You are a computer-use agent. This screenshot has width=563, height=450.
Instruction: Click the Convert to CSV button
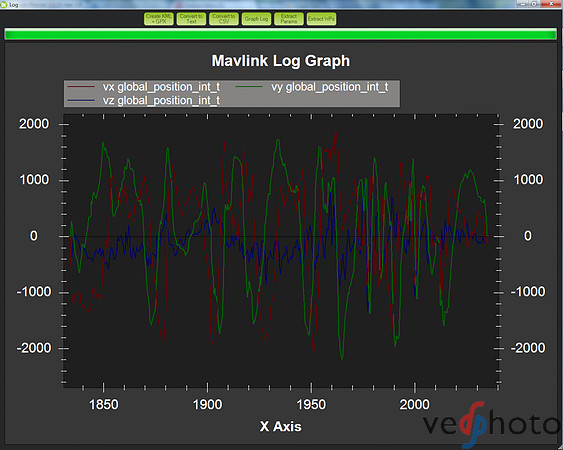(224, 19)
